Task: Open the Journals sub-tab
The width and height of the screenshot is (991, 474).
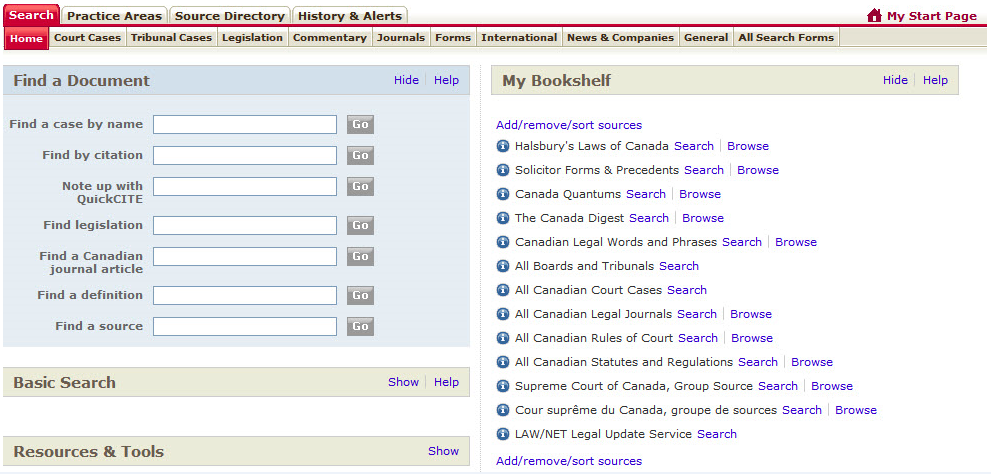Action: 401,38
